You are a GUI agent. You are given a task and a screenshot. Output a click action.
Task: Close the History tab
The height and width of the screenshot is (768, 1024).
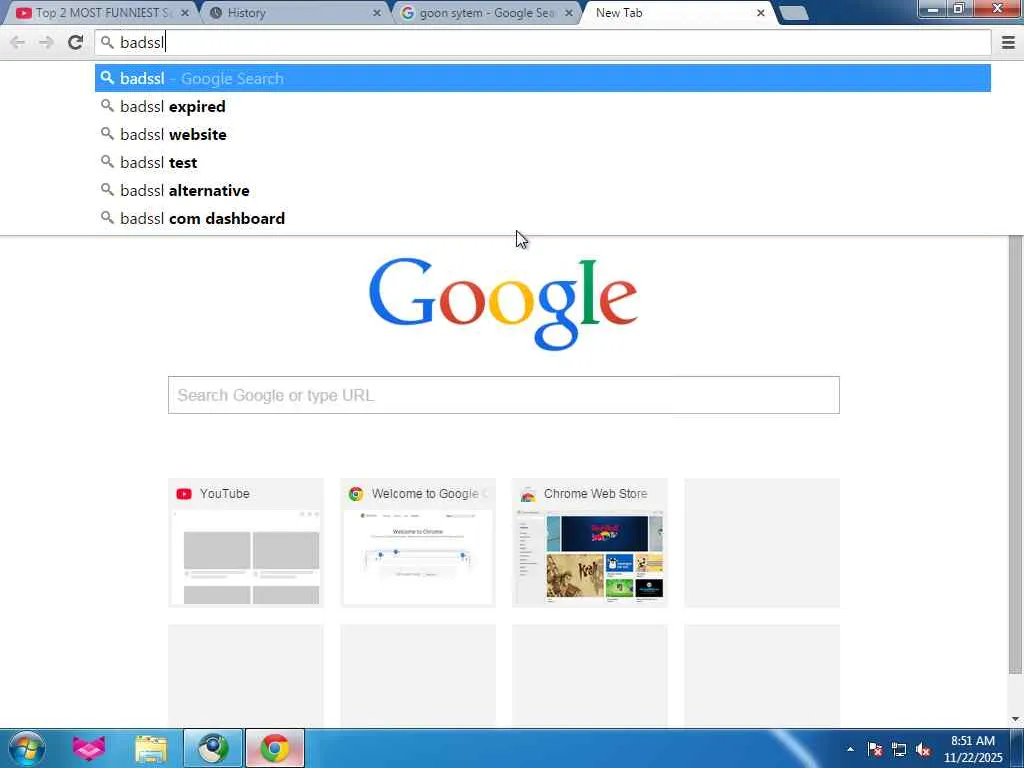[377, 13]
